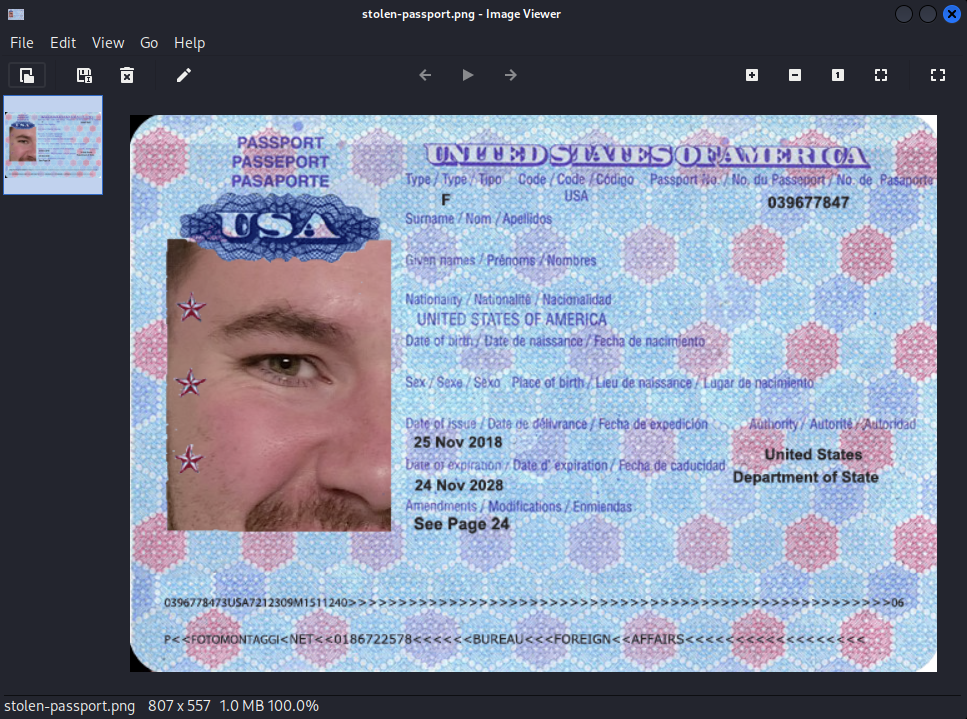The height and width of the screenshot is (719, 967).
Task: Open the View menu
Action: 108,43
